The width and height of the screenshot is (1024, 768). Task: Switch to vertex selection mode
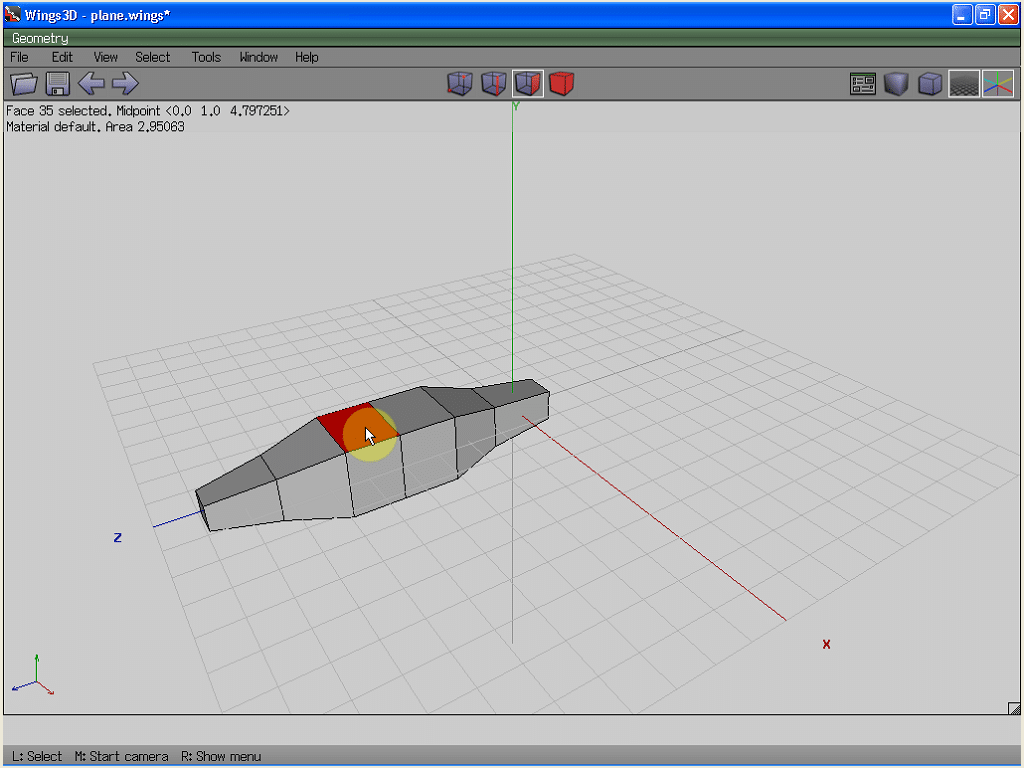[x=459, y=84]
